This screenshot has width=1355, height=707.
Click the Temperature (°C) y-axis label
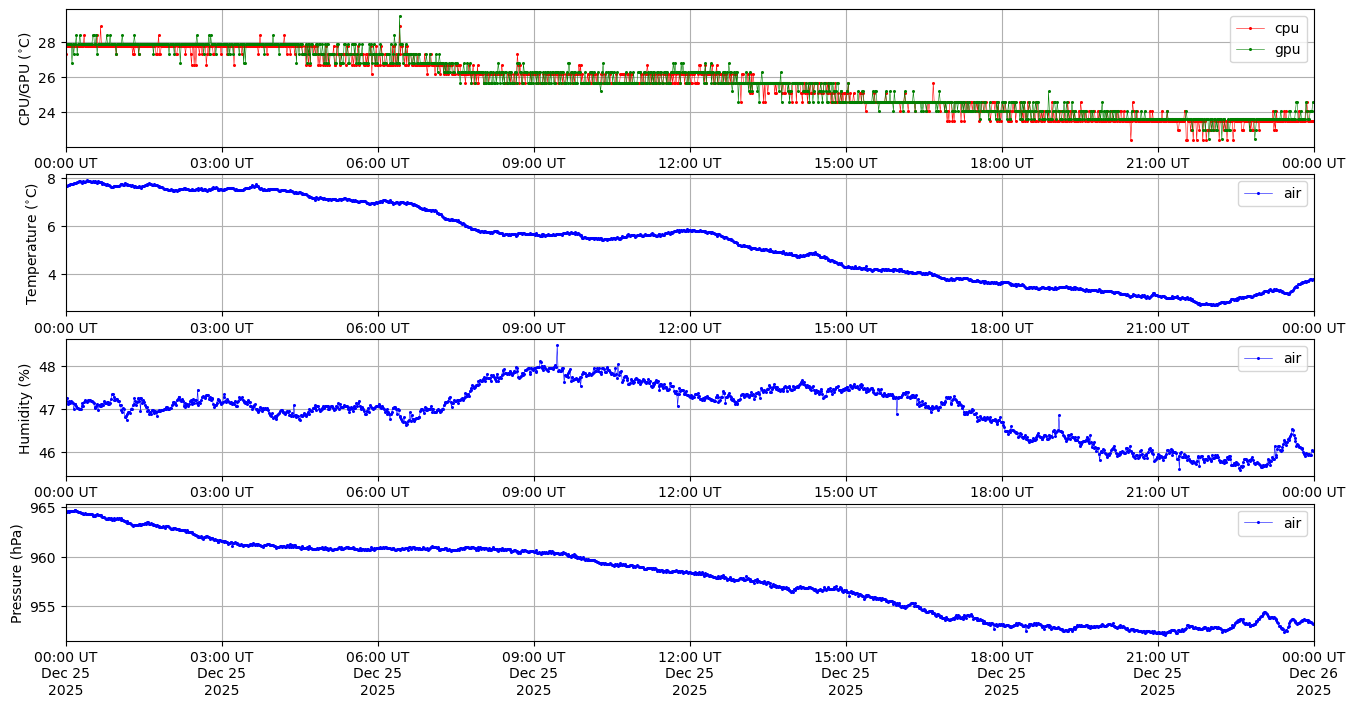point(31,244)
